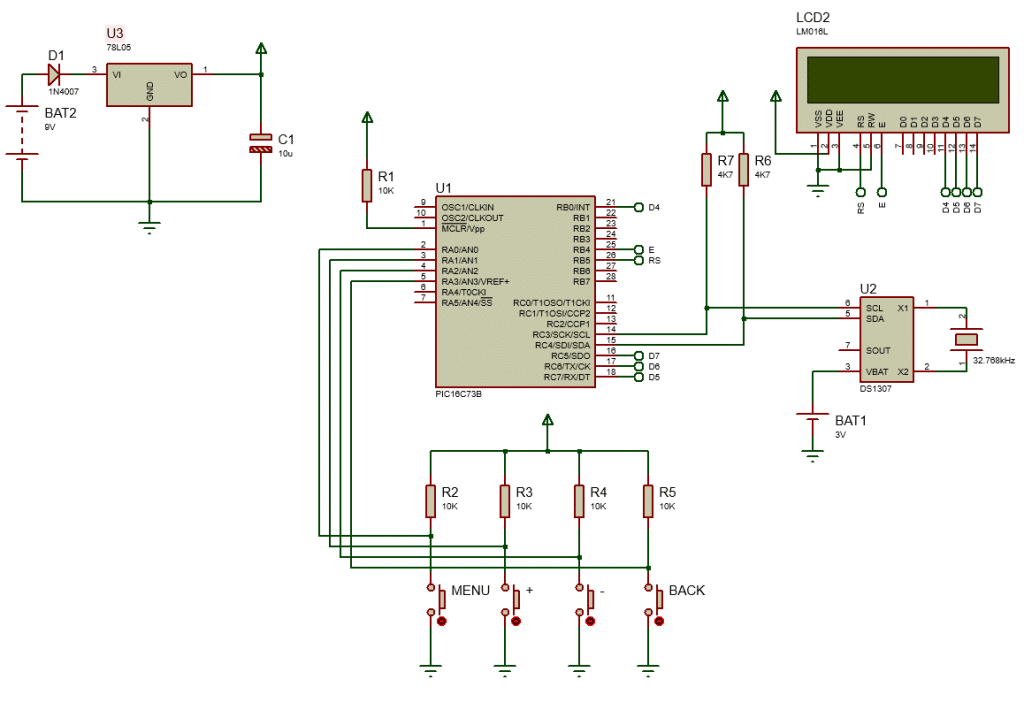Select the 10u value of C1
Viewport: 1024px width, 710px height.
285,153
